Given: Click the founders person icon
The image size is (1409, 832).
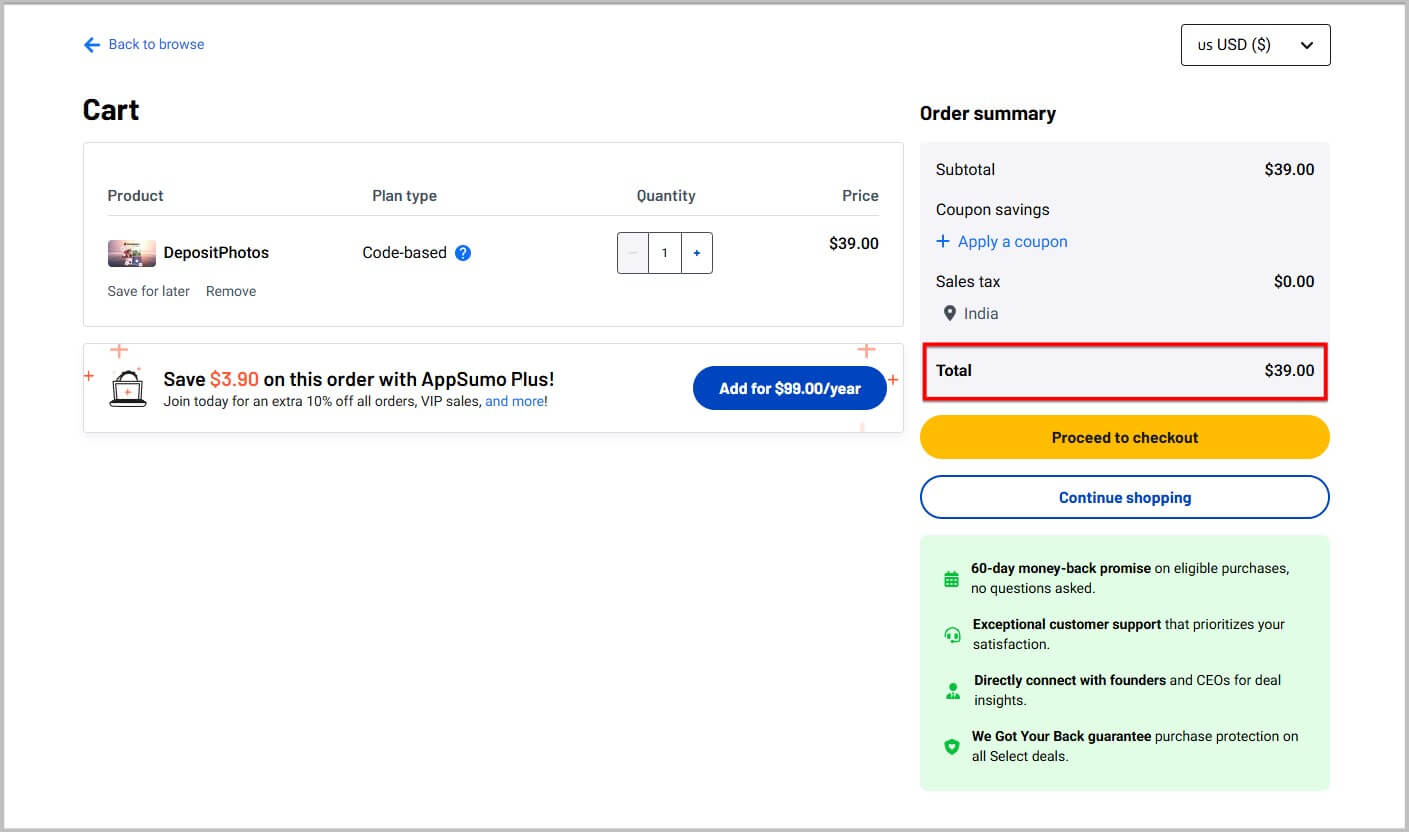Looking at the screenshot, I should (952, 691).
